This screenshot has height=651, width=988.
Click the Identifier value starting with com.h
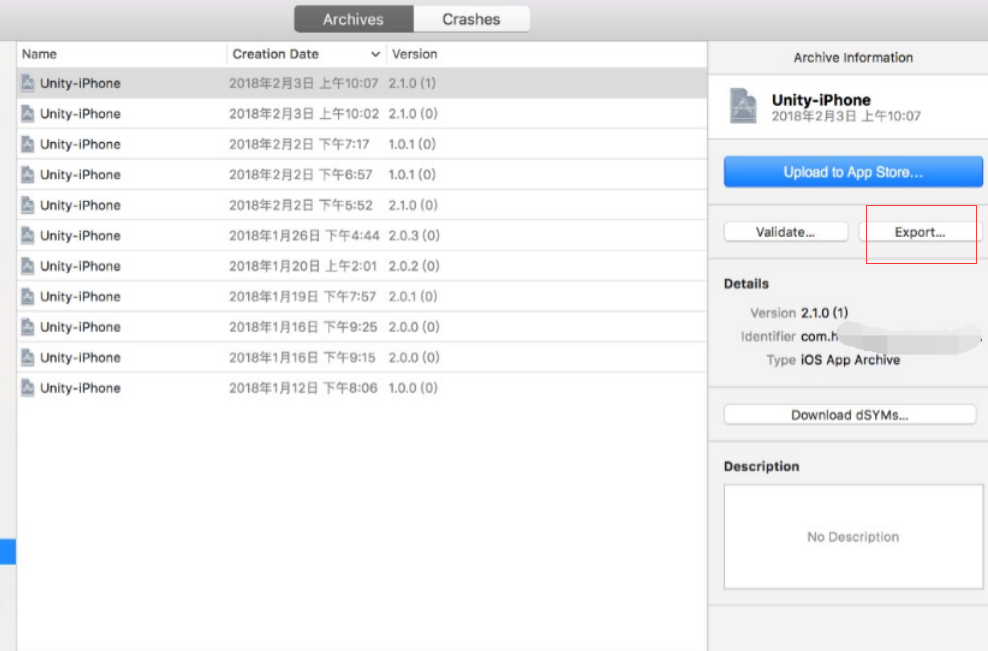[x=891, y=337]
